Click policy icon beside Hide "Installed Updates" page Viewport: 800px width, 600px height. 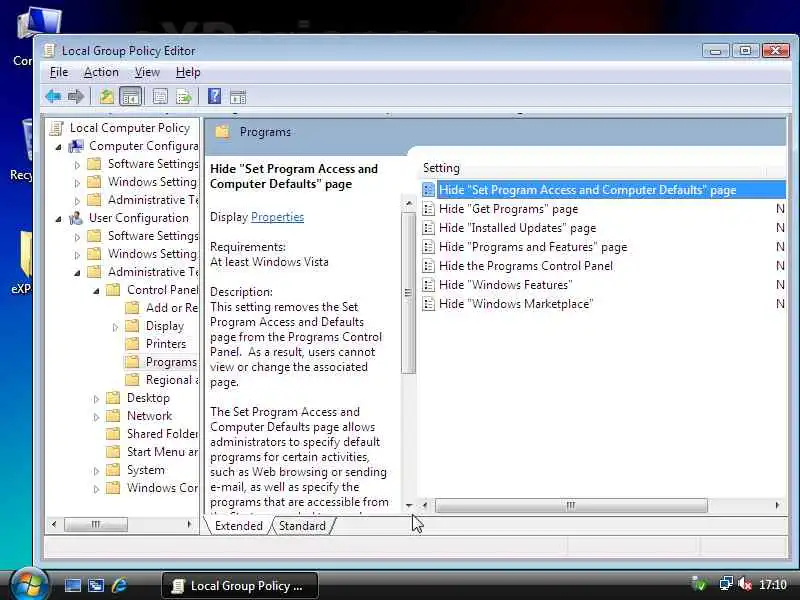[429, 228]
